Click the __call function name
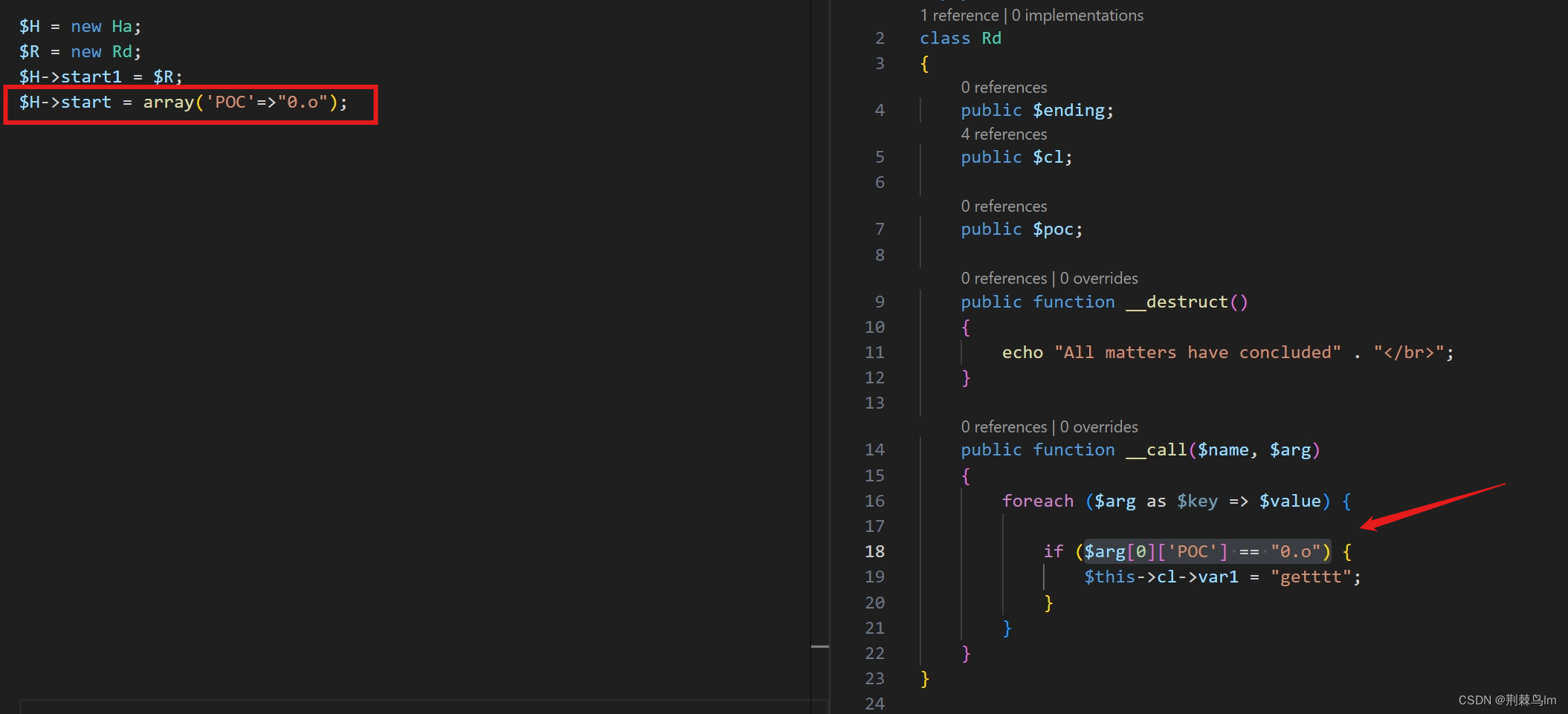1568x714 pixels. click(1156, 450)
